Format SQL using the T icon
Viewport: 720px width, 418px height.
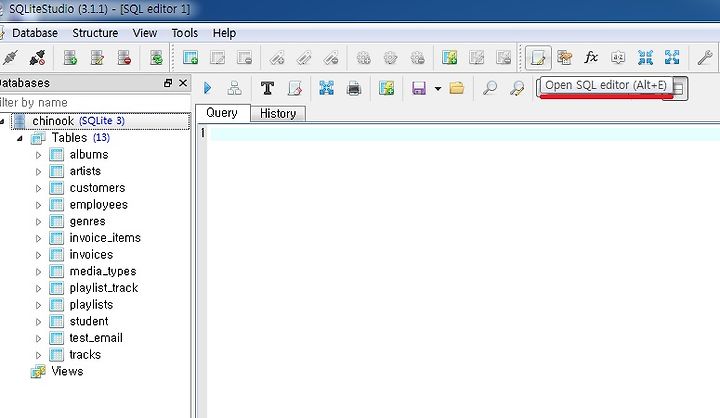[x=267, y=88]
